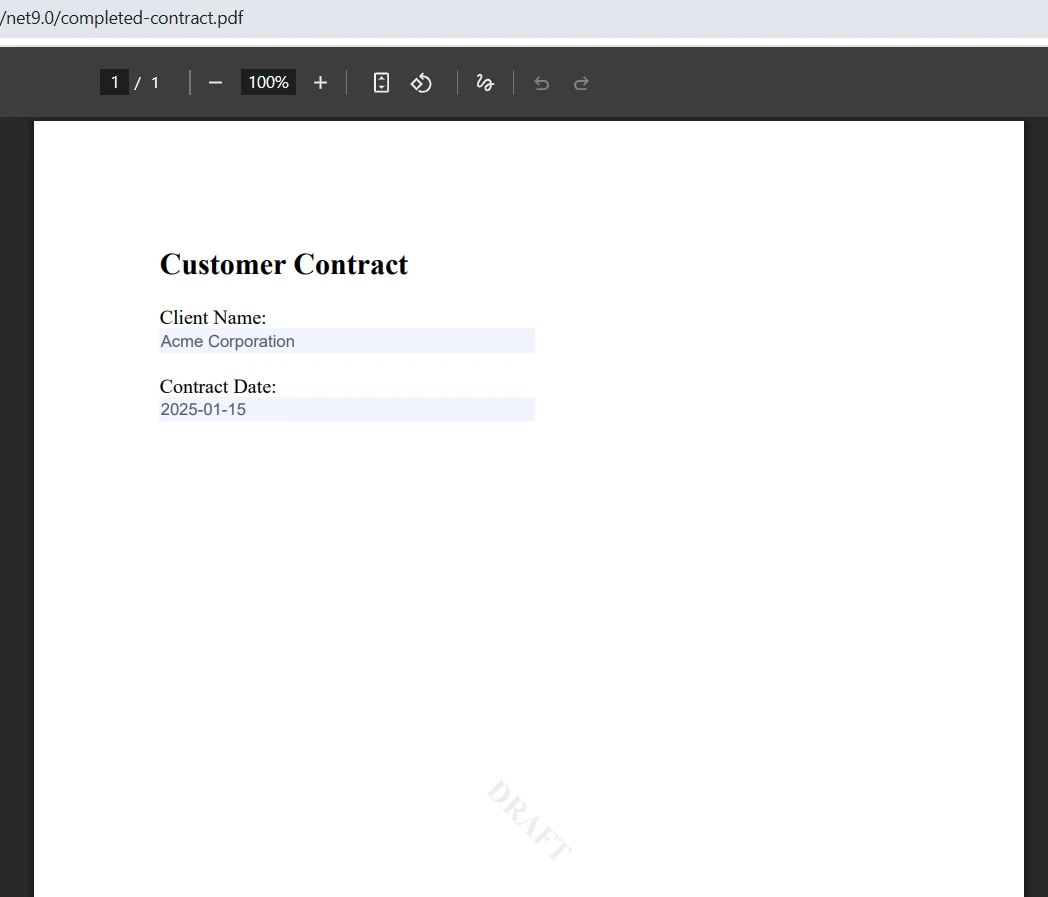Undo the last annotation change
The image size is (1048, 897).
[x=541, y=83]
